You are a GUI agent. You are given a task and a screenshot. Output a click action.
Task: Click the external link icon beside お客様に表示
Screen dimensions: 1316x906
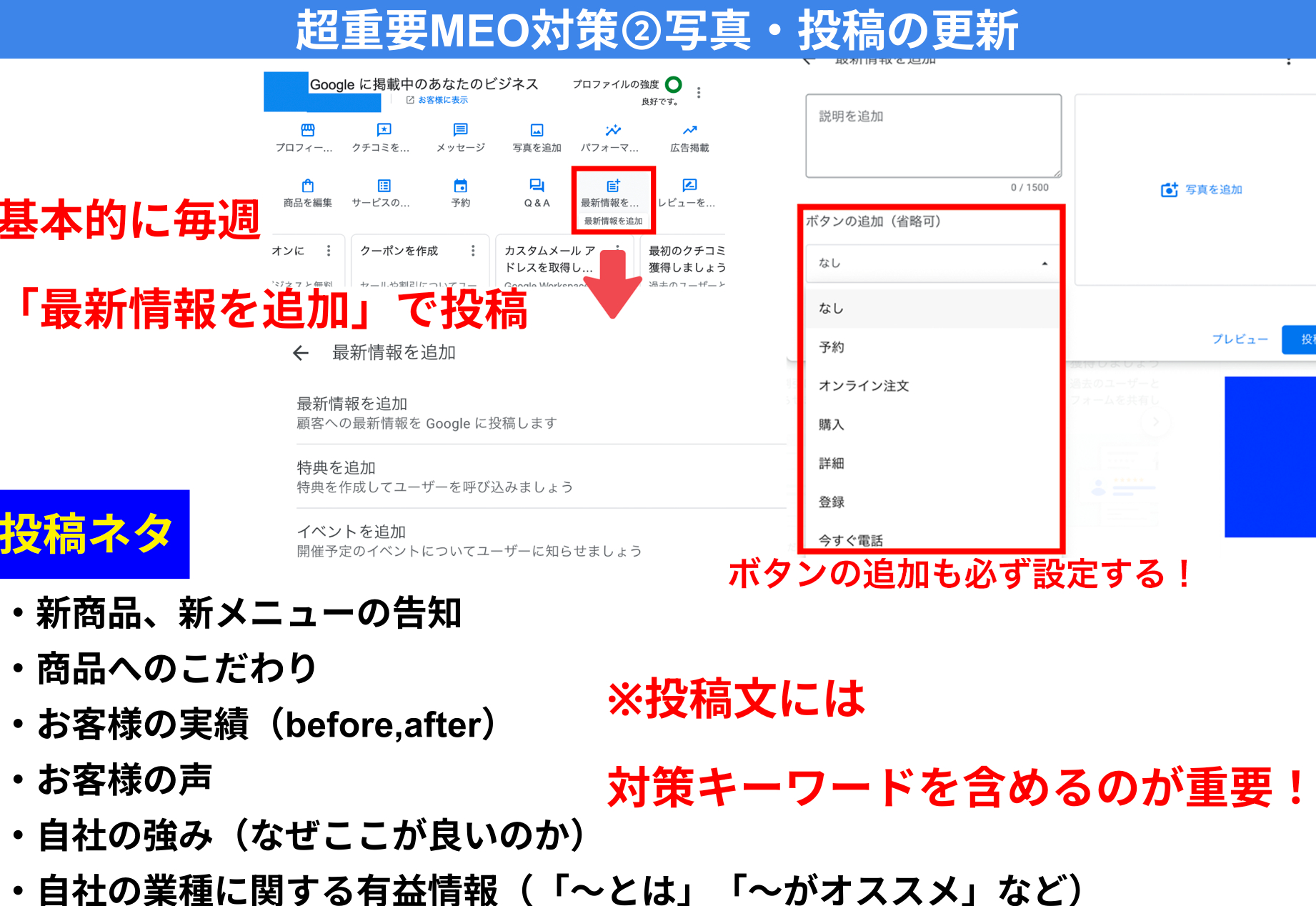(x=410, y=100)
